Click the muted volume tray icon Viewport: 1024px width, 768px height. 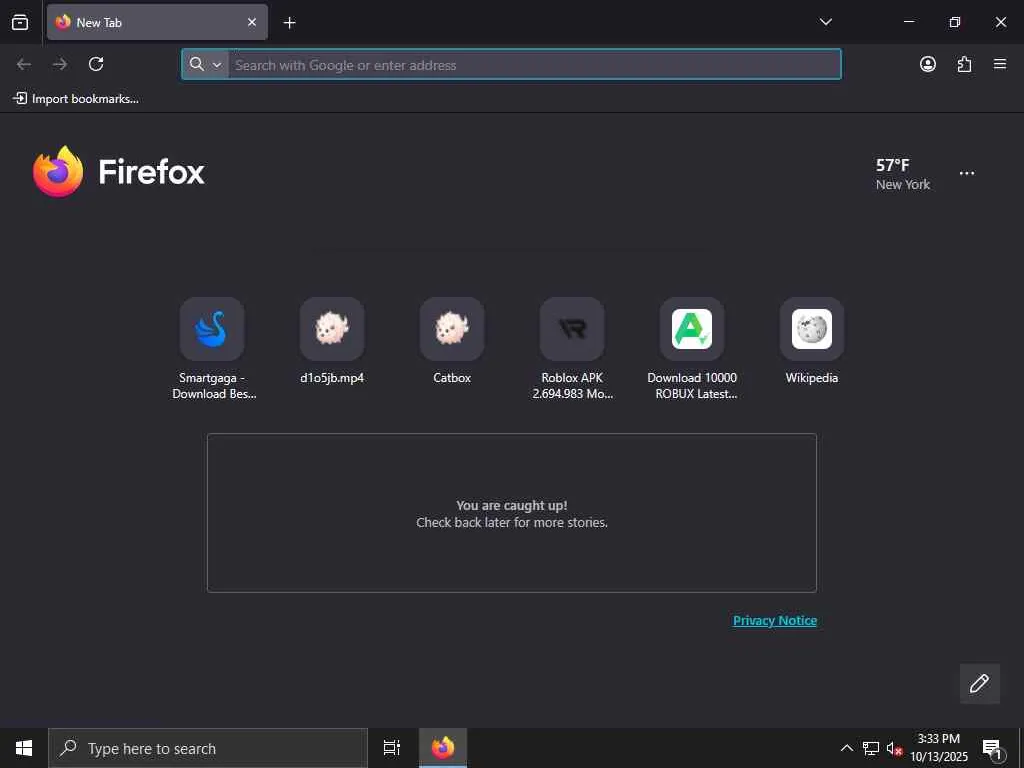(x=894, y=748)
